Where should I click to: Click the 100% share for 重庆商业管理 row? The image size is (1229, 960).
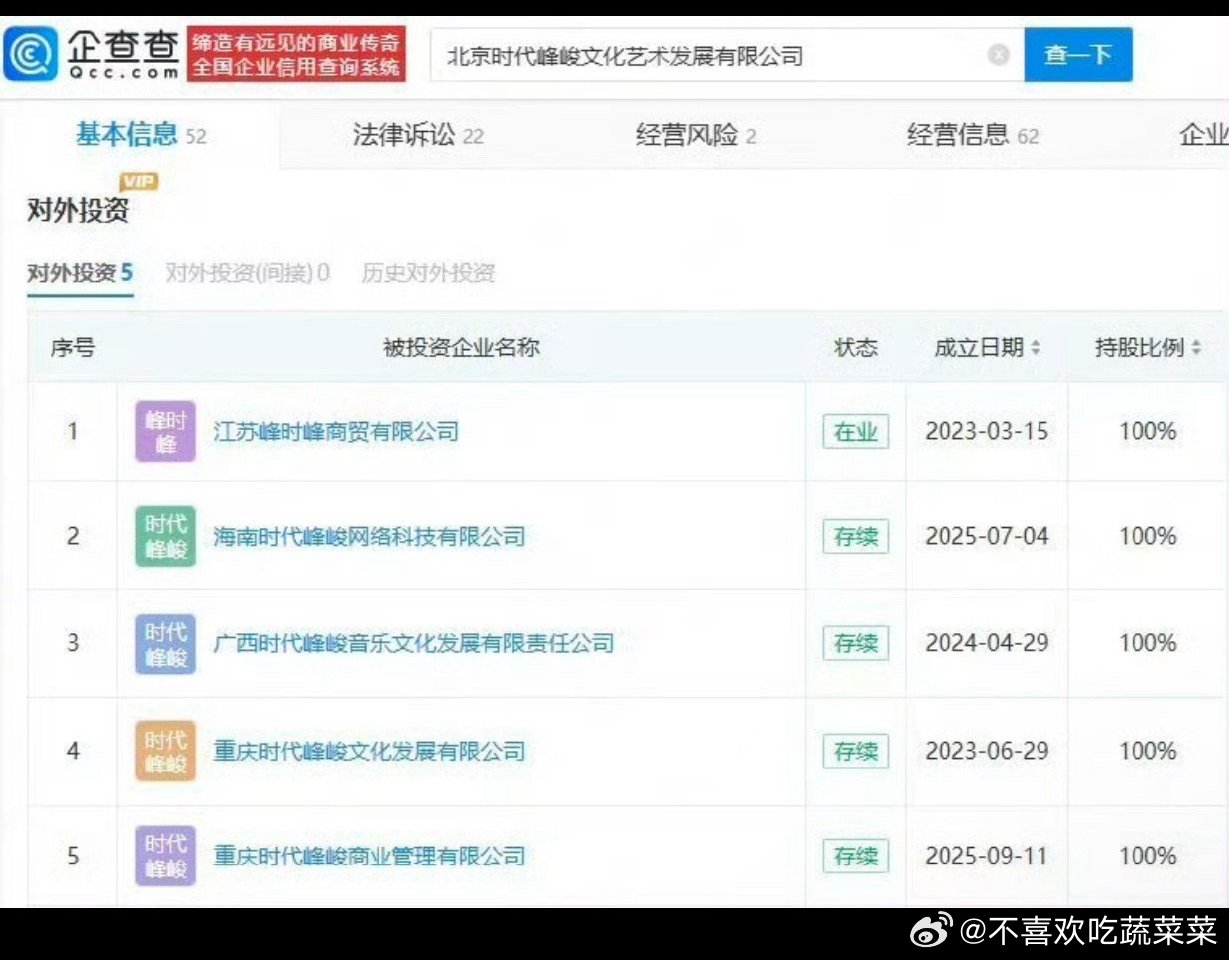coord(1147,856)
